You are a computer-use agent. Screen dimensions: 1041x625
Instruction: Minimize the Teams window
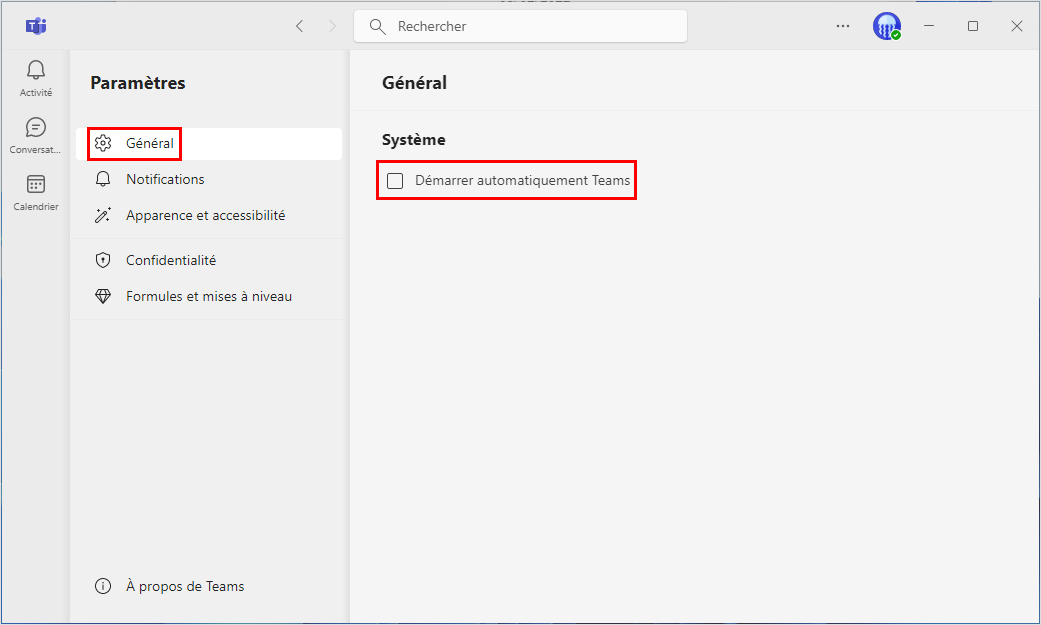point(929,26)
